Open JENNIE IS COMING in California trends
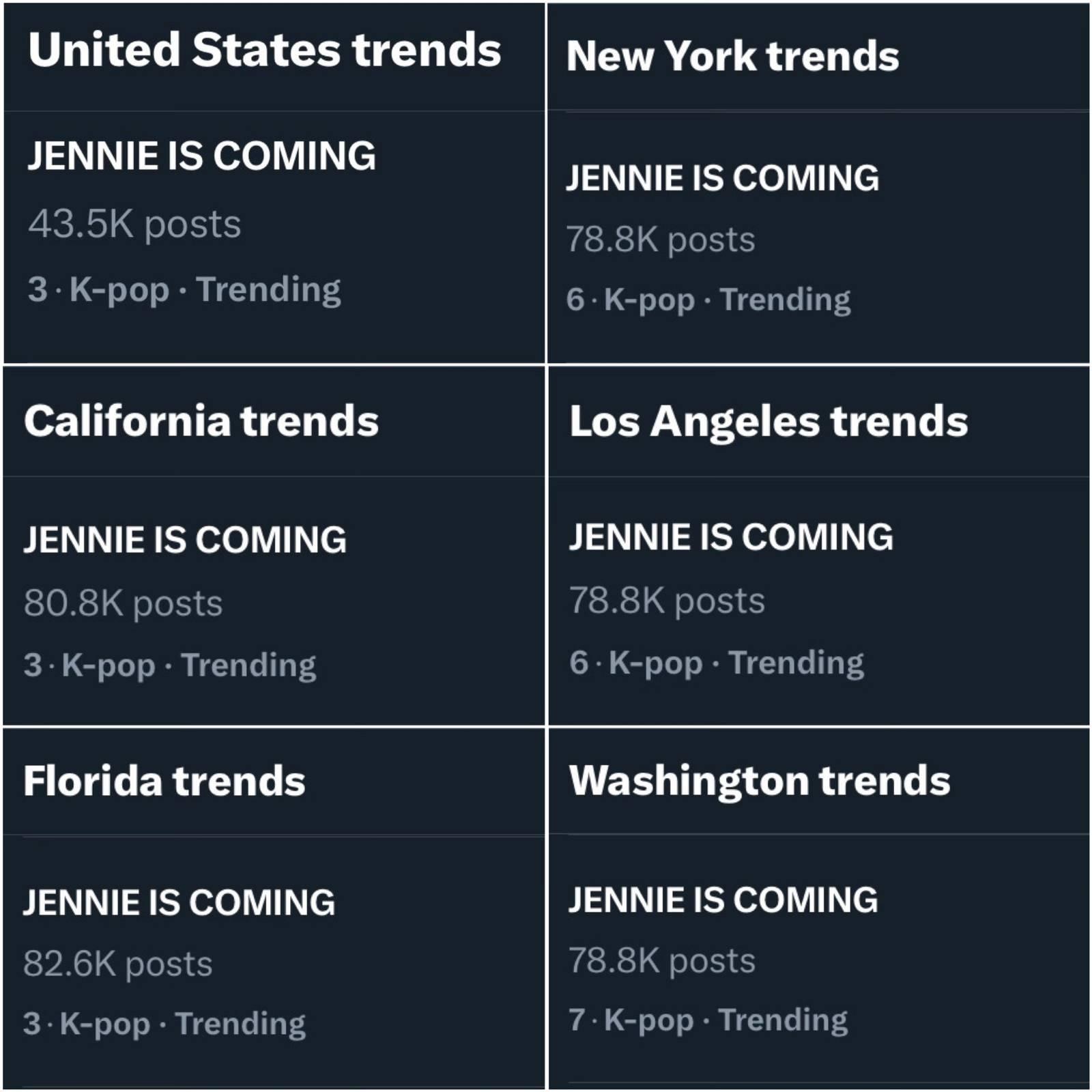This screenshot has height=1092, width=1092. coord(185,540)
